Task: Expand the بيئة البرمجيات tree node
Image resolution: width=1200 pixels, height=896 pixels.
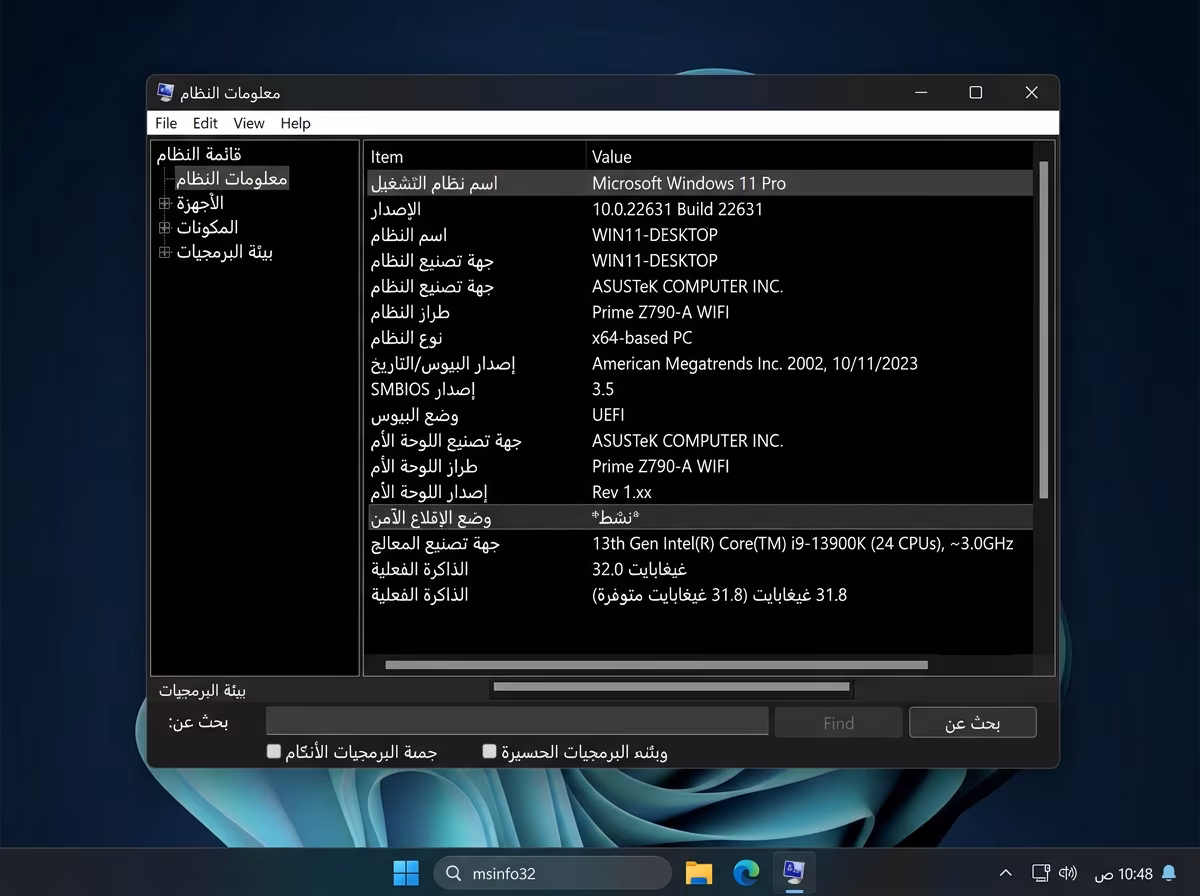Action: 165,252
